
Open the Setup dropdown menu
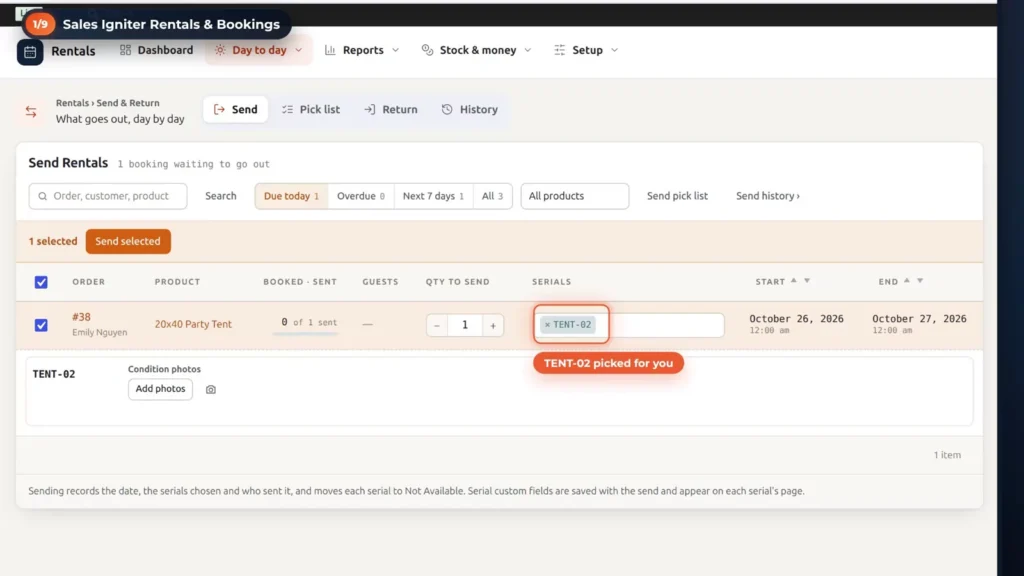586,50
